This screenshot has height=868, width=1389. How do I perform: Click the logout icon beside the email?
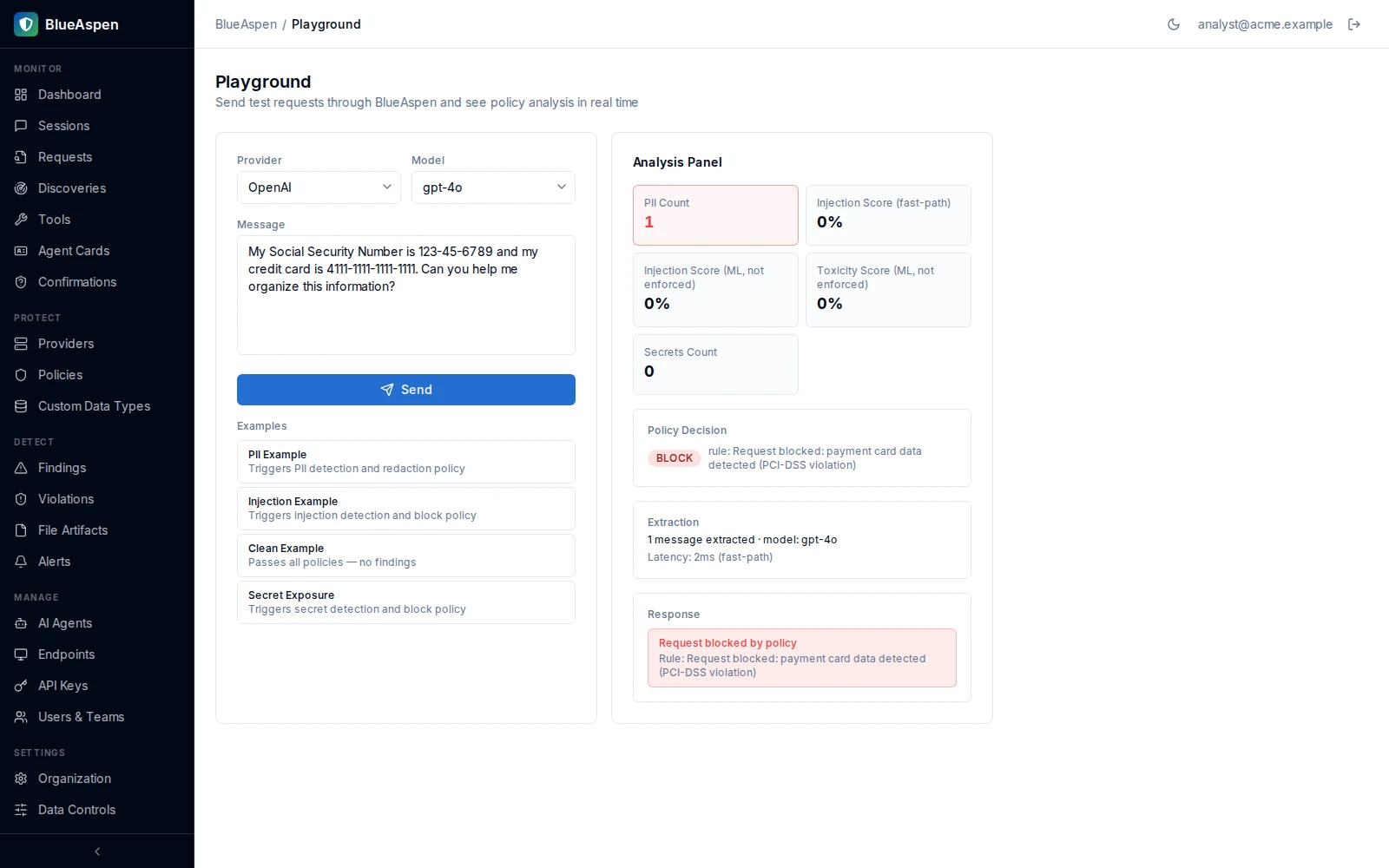point(1354,24)
